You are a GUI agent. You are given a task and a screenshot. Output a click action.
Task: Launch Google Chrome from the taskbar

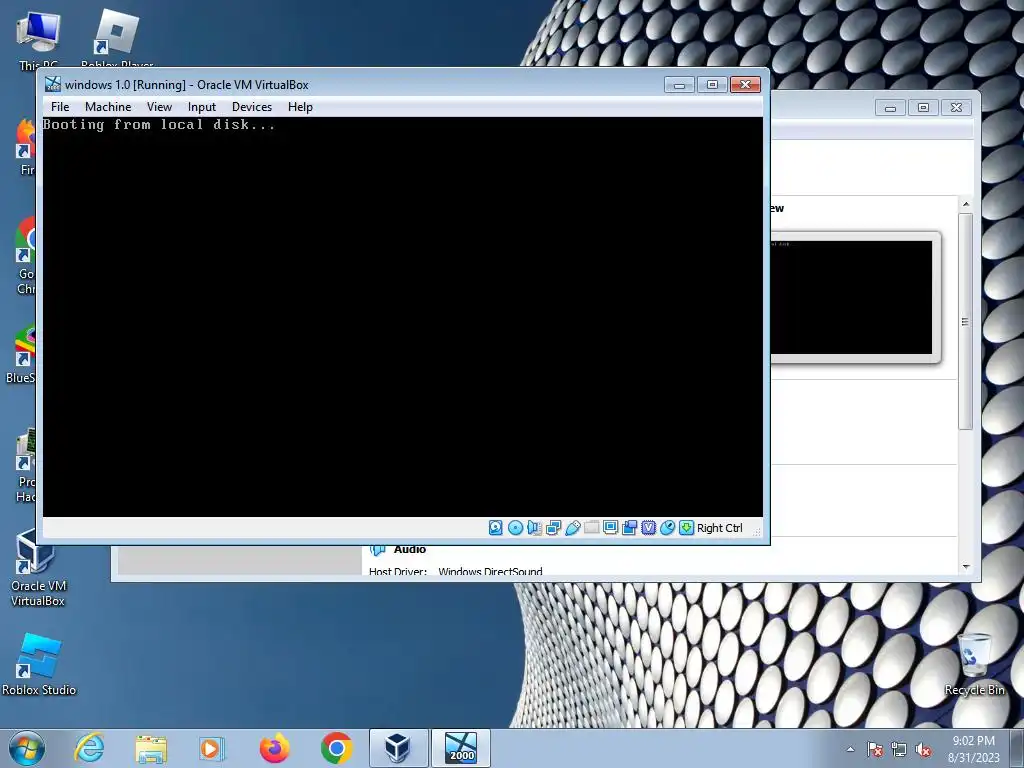point(336,748)
